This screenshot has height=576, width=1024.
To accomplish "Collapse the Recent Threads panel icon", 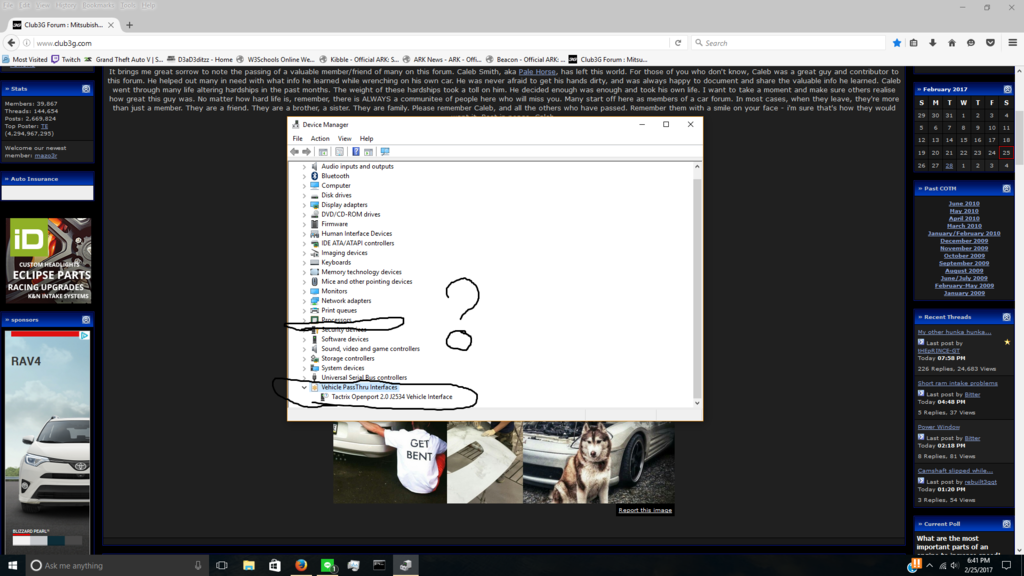I will tap(1006, 317).
